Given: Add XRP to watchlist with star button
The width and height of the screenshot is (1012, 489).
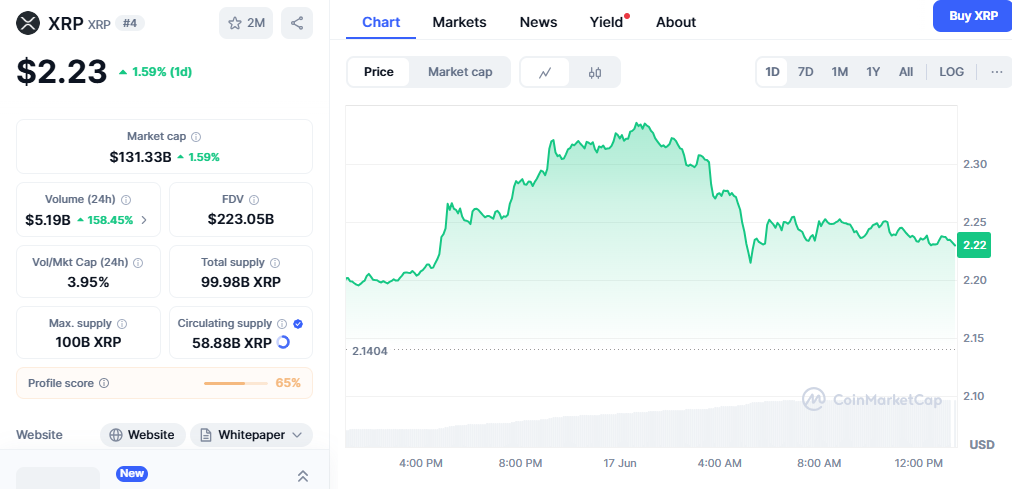Looking at the screenshot, I should (x=246, y=23).
